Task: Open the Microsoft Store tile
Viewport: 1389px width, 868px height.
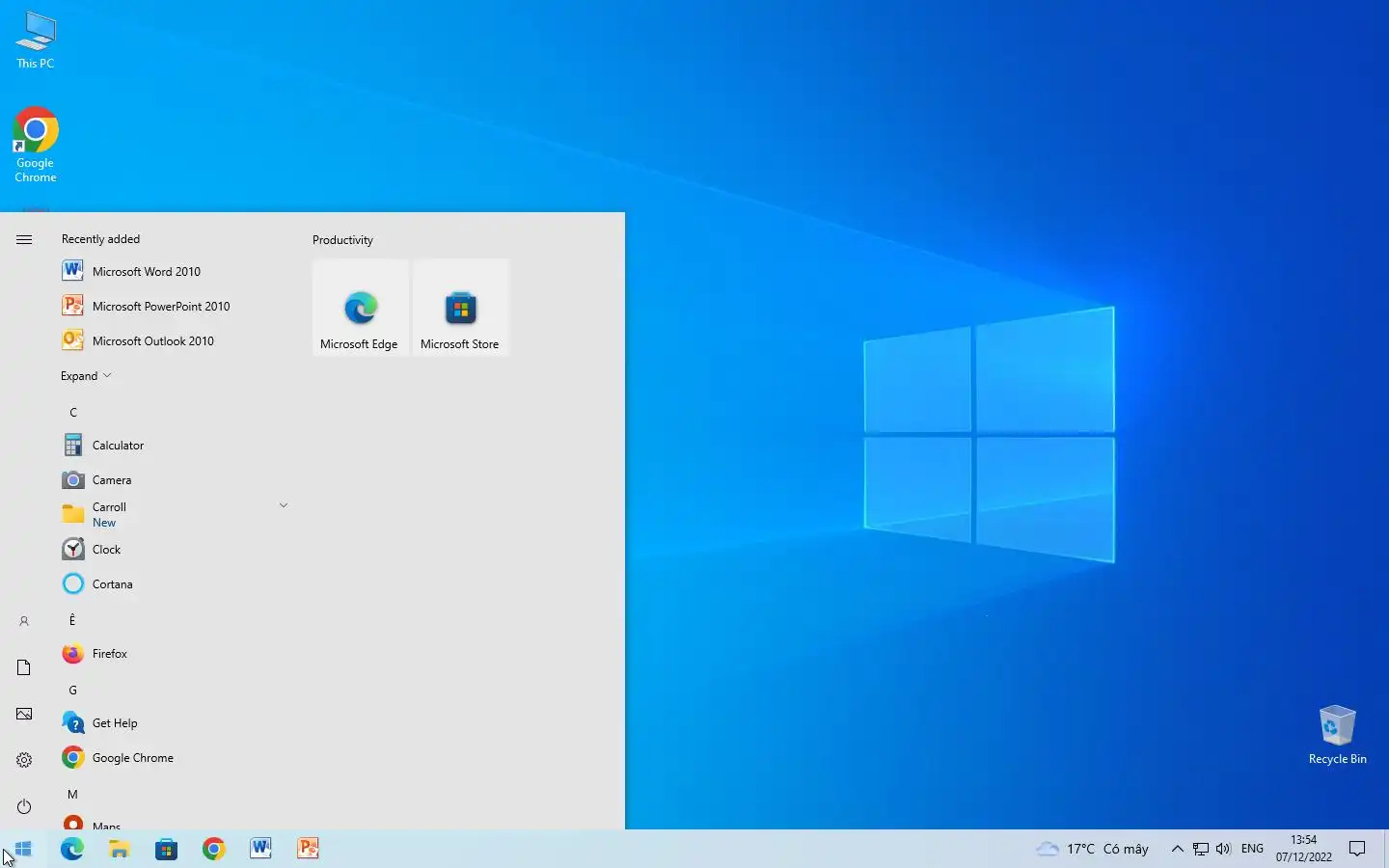Action: click(461, 308)
